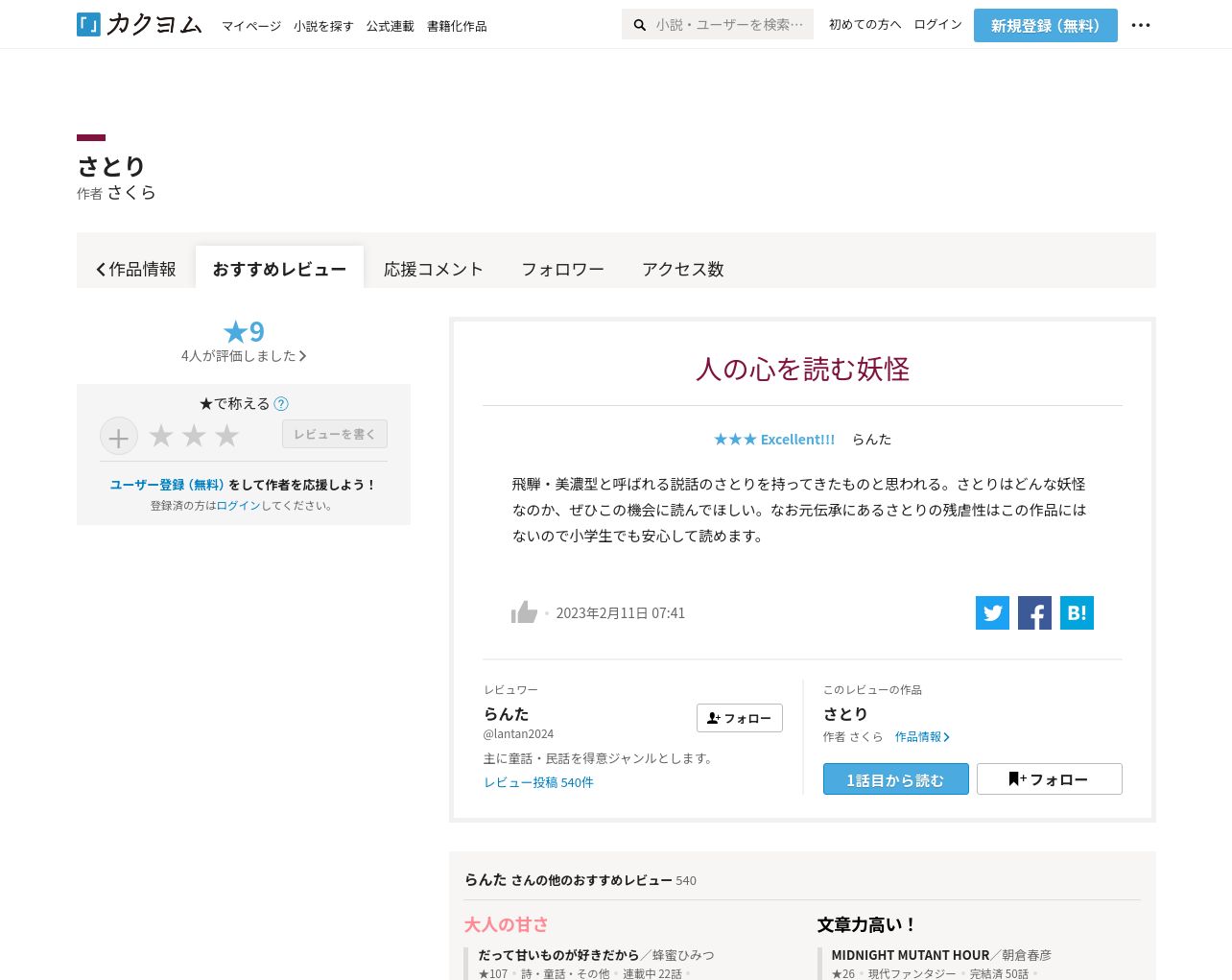Follow reviewer らんた
The image size is (1232, 980).
pyautogui.click(x=739, y=718)
